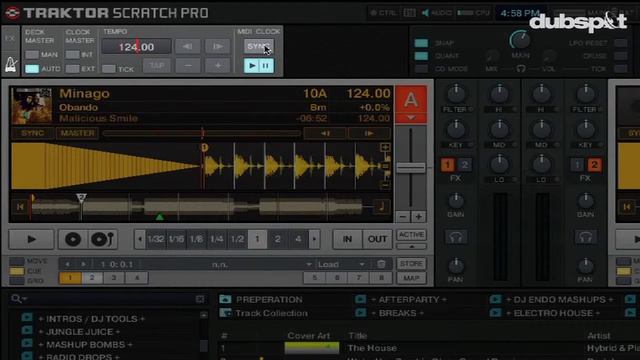The image size is (640, 360).
Task: Nudge deck A tempo bend backward
Action: click(325, 133)
